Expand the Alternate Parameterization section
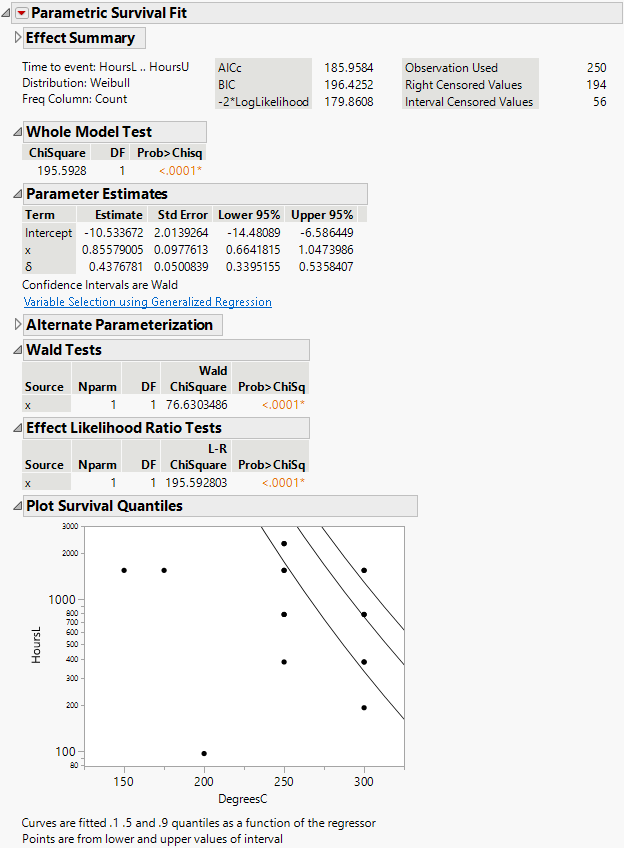This screenshot has width=624, height=848. tap(18, 324)
